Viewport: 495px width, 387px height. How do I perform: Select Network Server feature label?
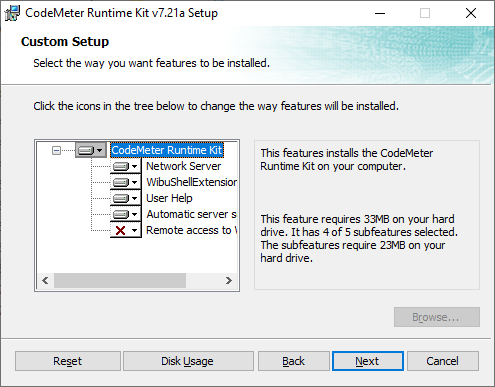tap(183, 166)
